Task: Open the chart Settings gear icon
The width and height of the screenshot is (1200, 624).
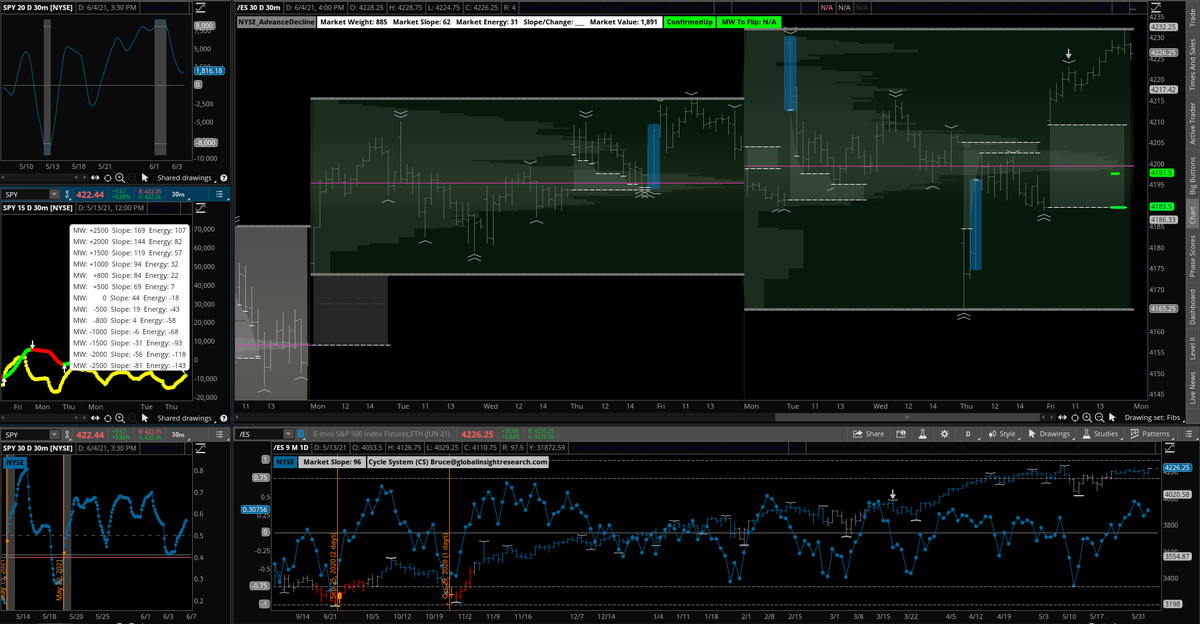Action: click(944, 433)
